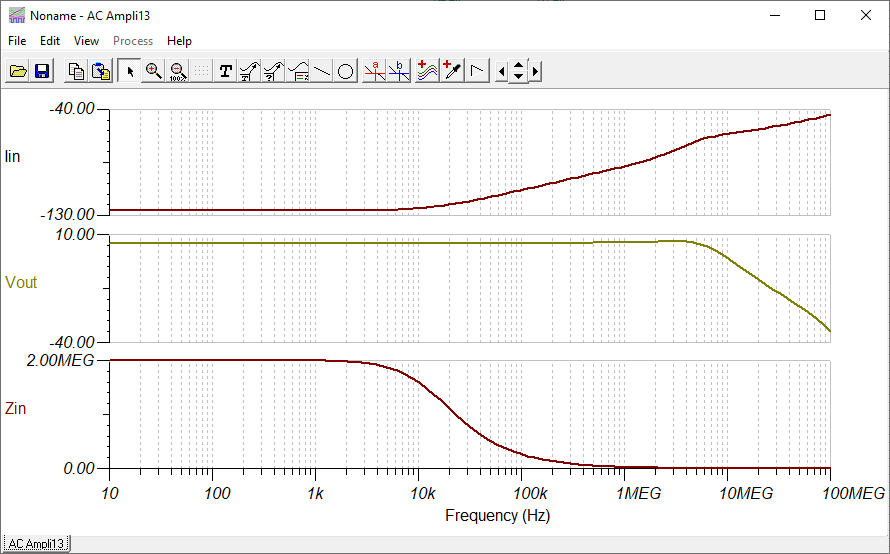Open the Help menu
This screenshot has width=890, height=554.
179,41
